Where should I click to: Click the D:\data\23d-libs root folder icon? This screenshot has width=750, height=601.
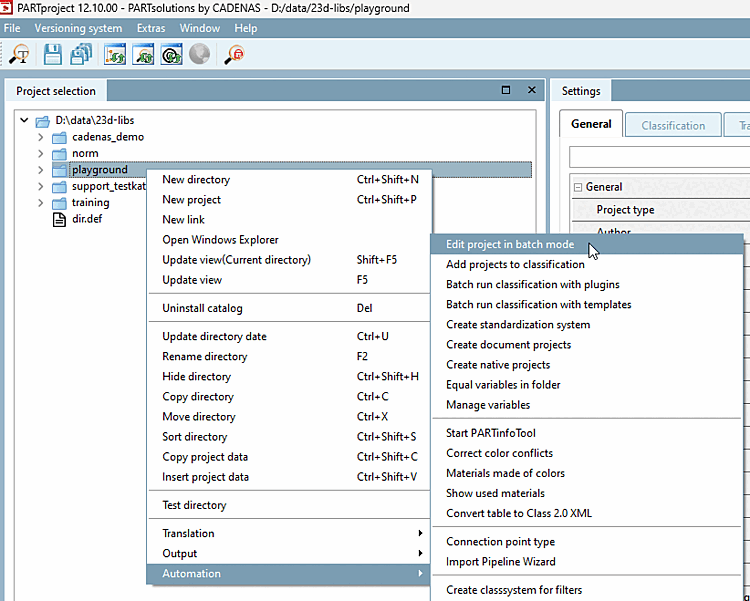point(43,121)
